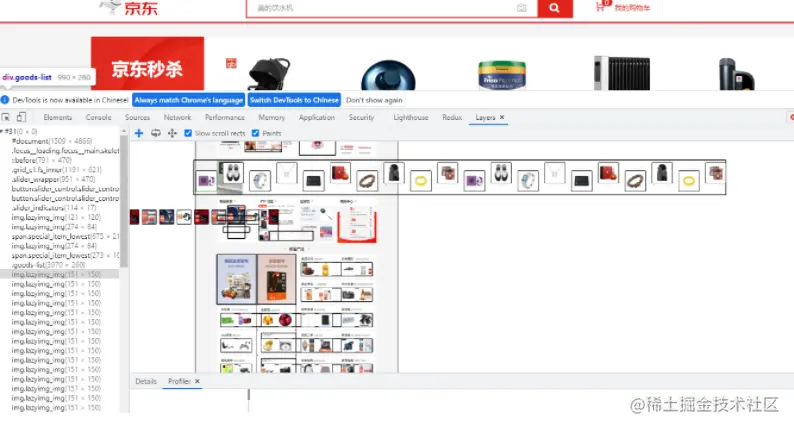
Task: Click the red error indicator in DevTools
Action: (791, 117)
